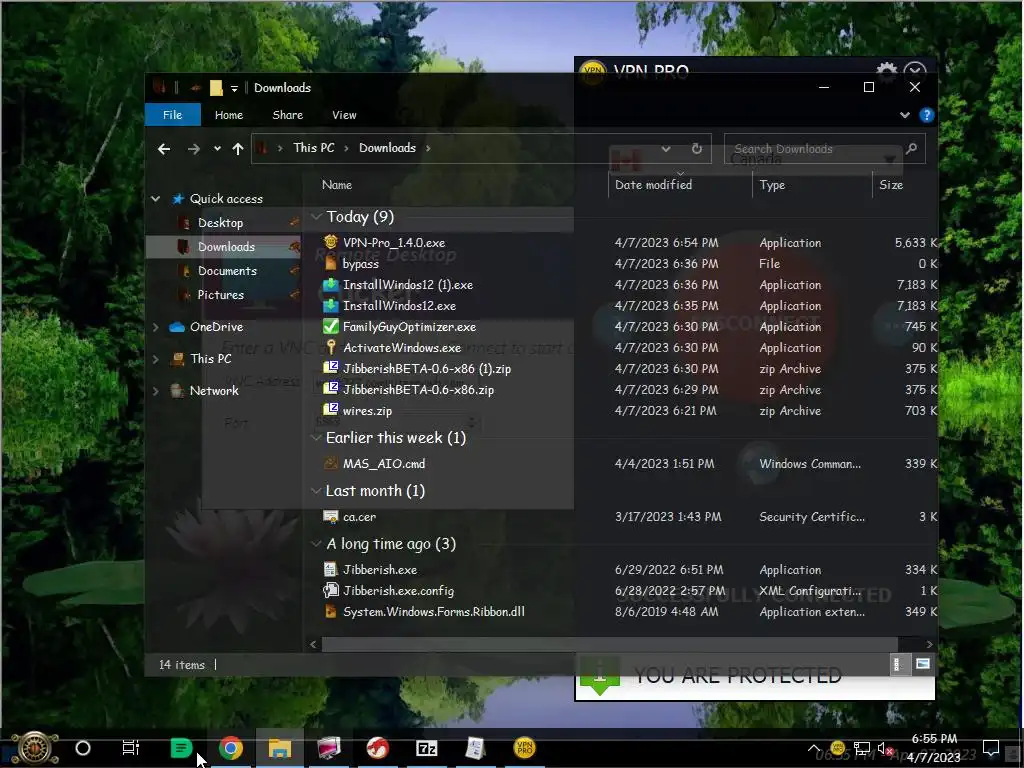The image size is (1024, 768).
Task: Select the wires.zip archive icon
Action: click(x=331, y=410)
